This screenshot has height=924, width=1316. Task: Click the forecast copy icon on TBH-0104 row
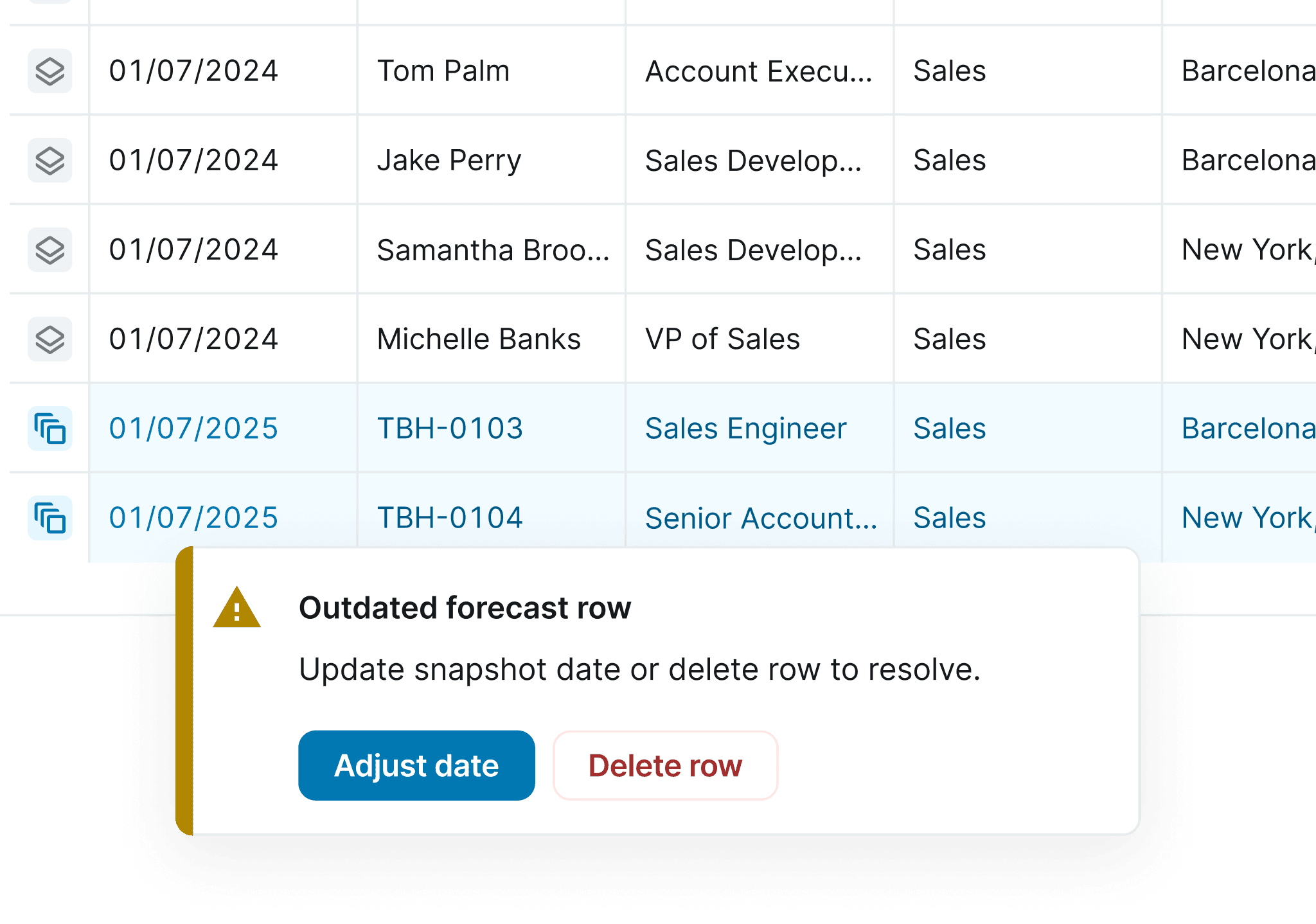click(x=50, y=517)
